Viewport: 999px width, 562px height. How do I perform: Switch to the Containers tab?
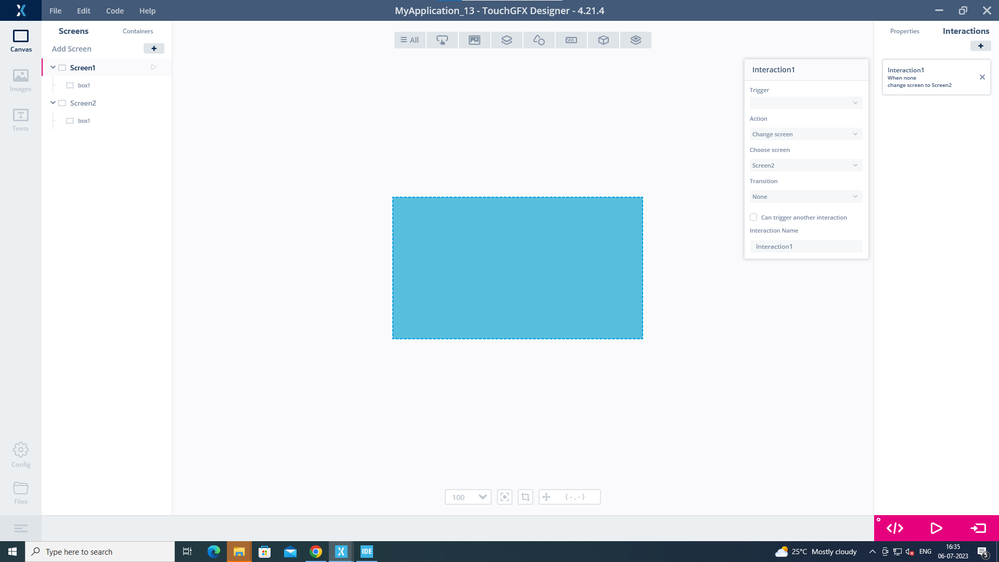(x=138, y=31)
